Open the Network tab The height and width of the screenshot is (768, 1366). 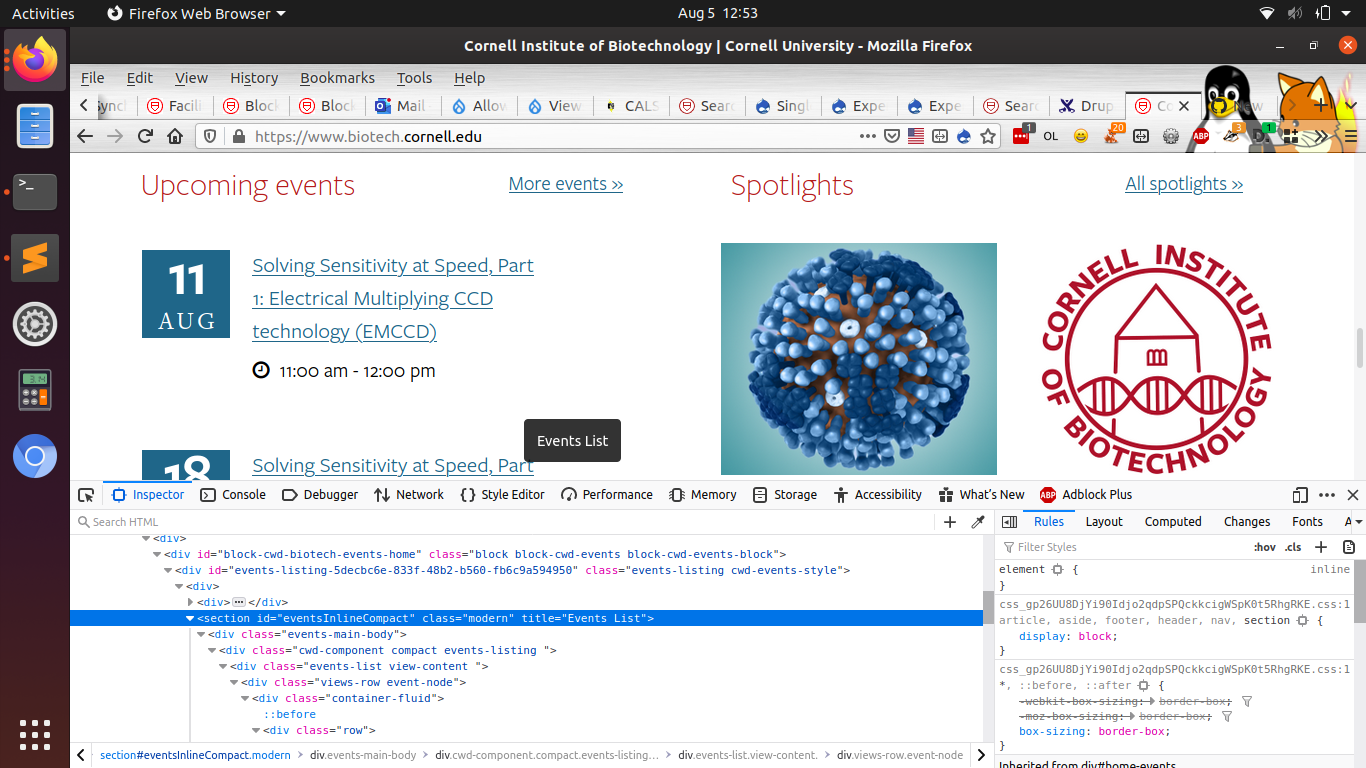tap(409, 495)
